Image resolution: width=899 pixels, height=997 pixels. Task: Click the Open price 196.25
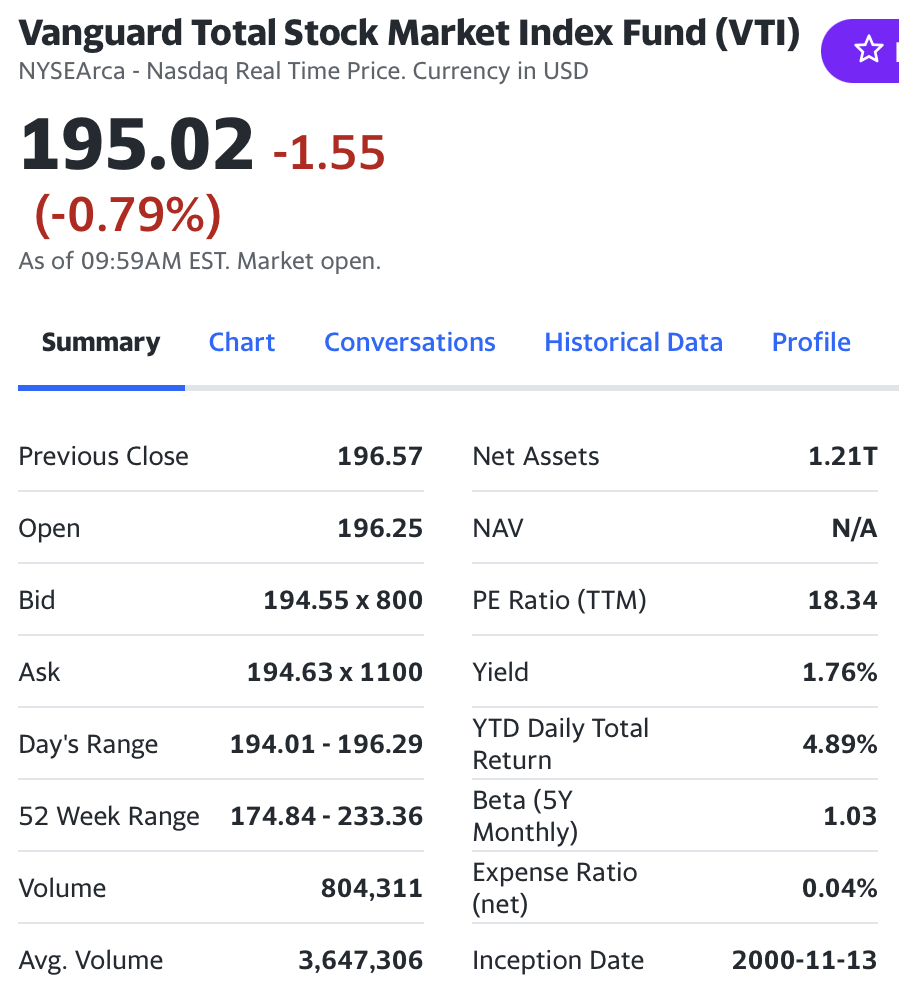coord(380,528)
